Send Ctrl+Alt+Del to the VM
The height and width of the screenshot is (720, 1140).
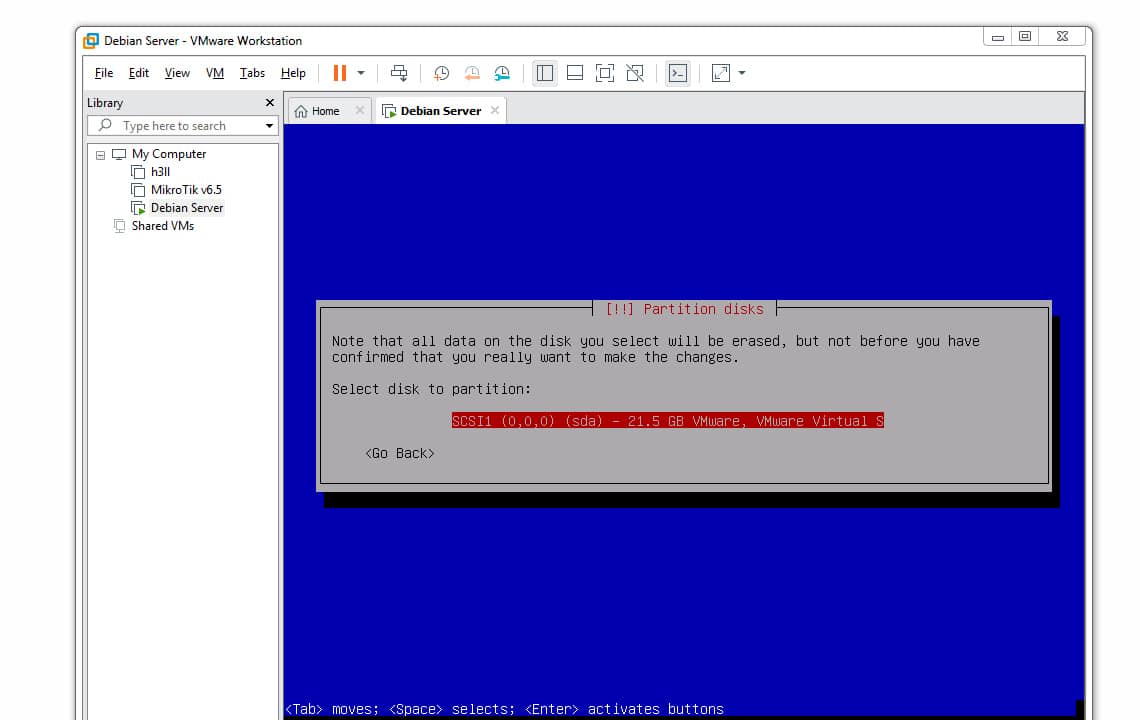click(x=399, y=73)
